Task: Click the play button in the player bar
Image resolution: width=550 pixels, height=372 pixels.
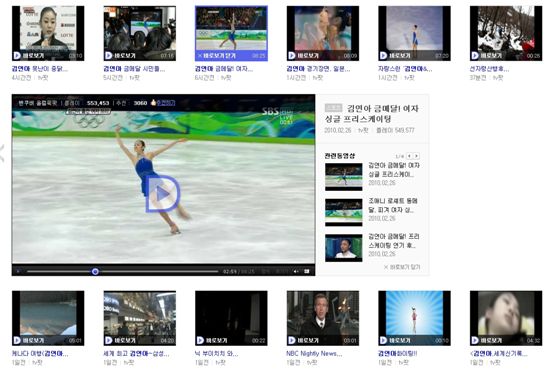Action: tap(18, 271)
